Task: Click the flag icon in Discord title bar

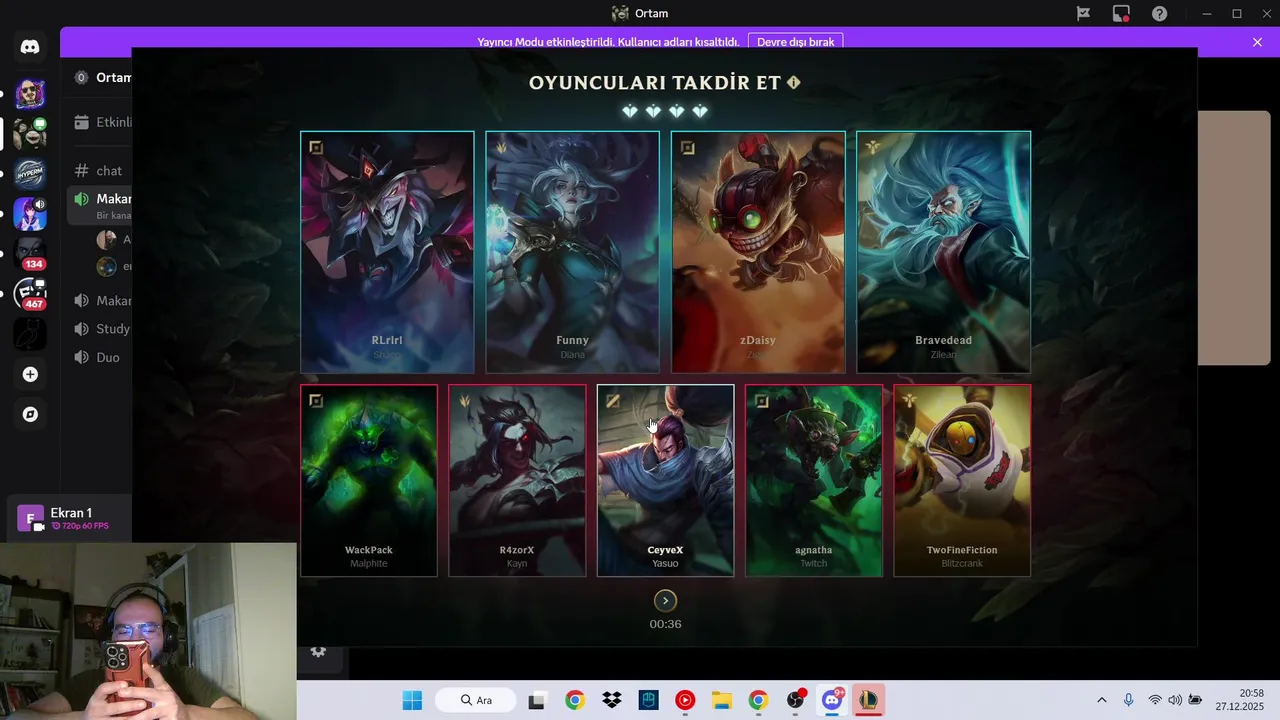Action: (x=1083, y=14)
